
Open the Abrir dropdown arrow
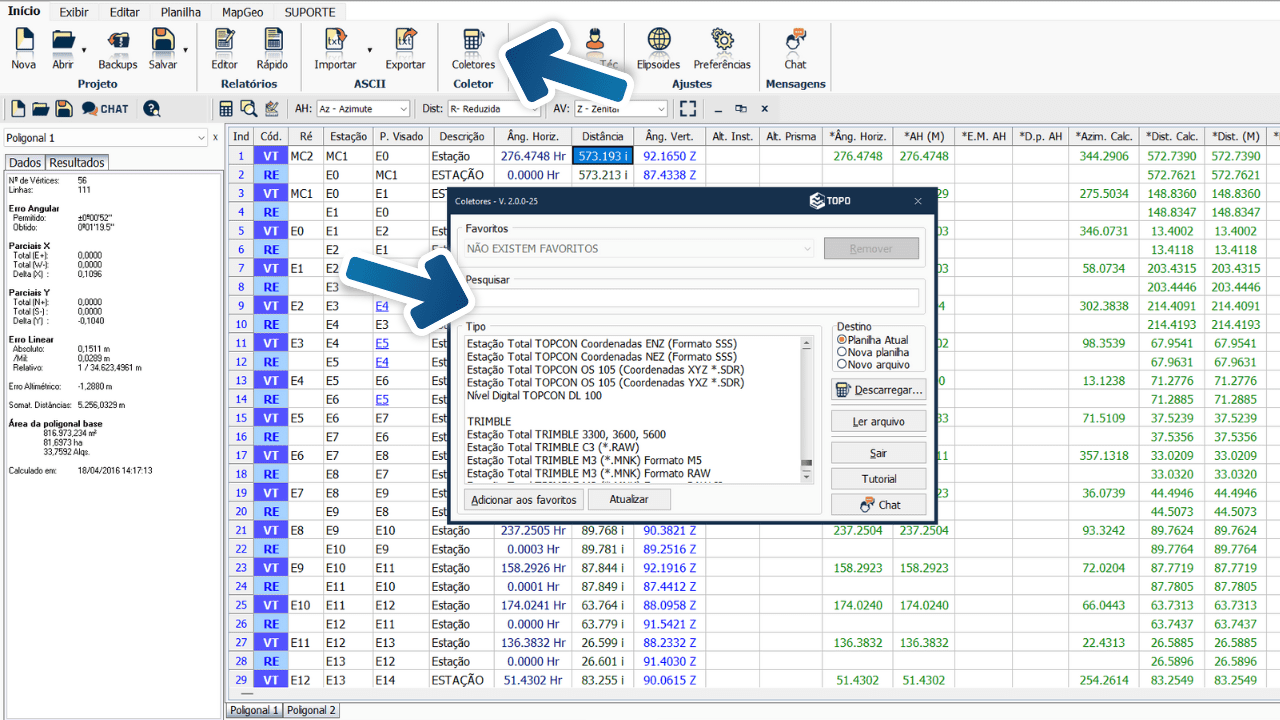point(84,49)
